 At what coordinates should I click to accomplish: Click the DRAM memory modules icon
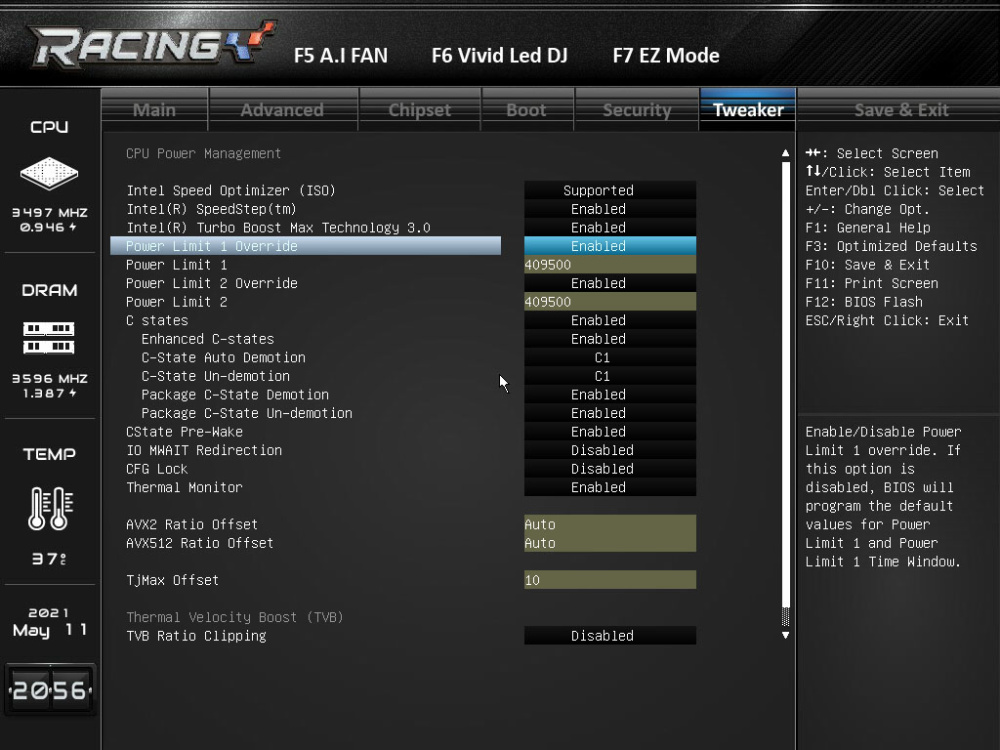pyautogui.click(x=49, y=338)
